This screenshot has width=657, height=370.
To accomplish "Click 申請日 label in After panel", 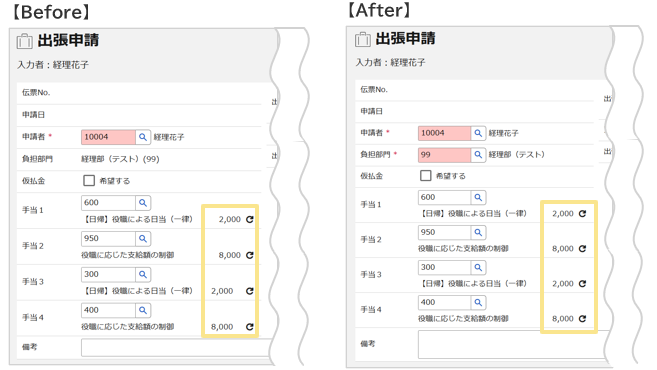I will [x=372, y=111].
